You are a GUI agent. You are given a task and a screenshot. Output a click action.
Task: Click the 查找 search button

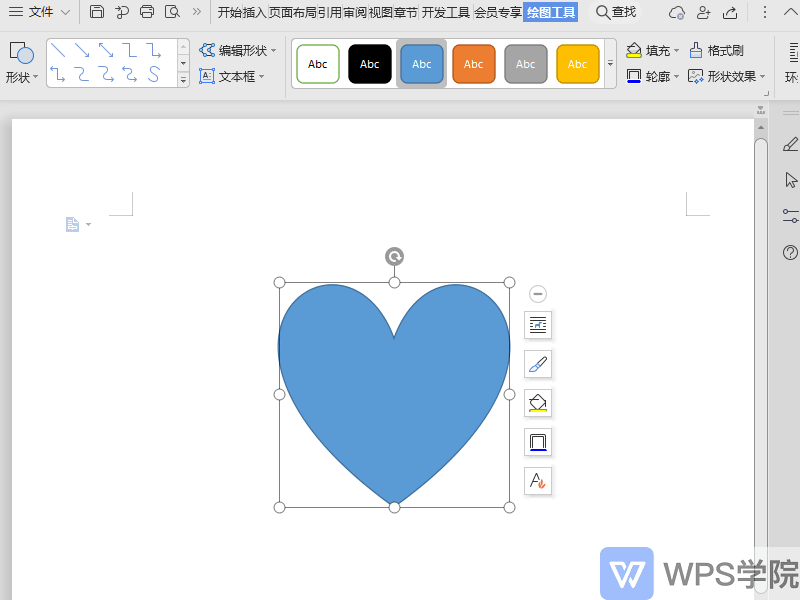(616, 12)
